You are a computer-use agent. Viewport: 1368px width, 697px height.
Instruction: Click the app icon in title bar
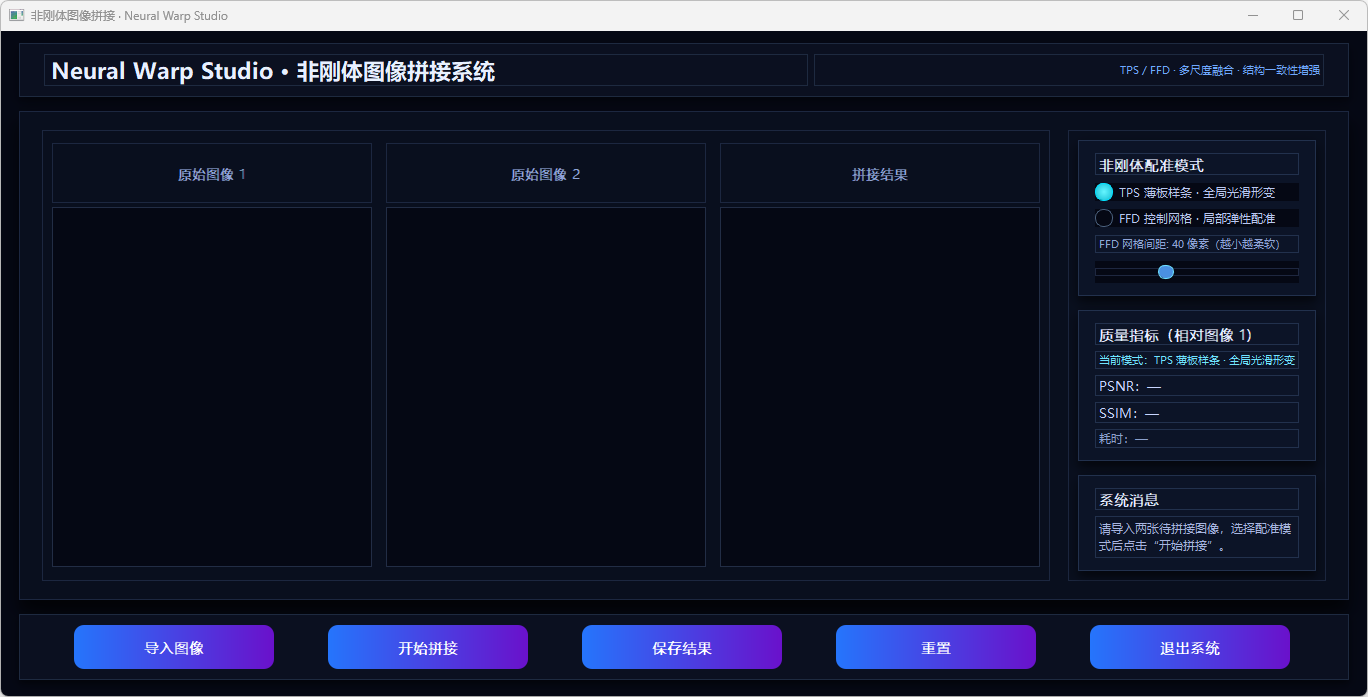point(17,16)
